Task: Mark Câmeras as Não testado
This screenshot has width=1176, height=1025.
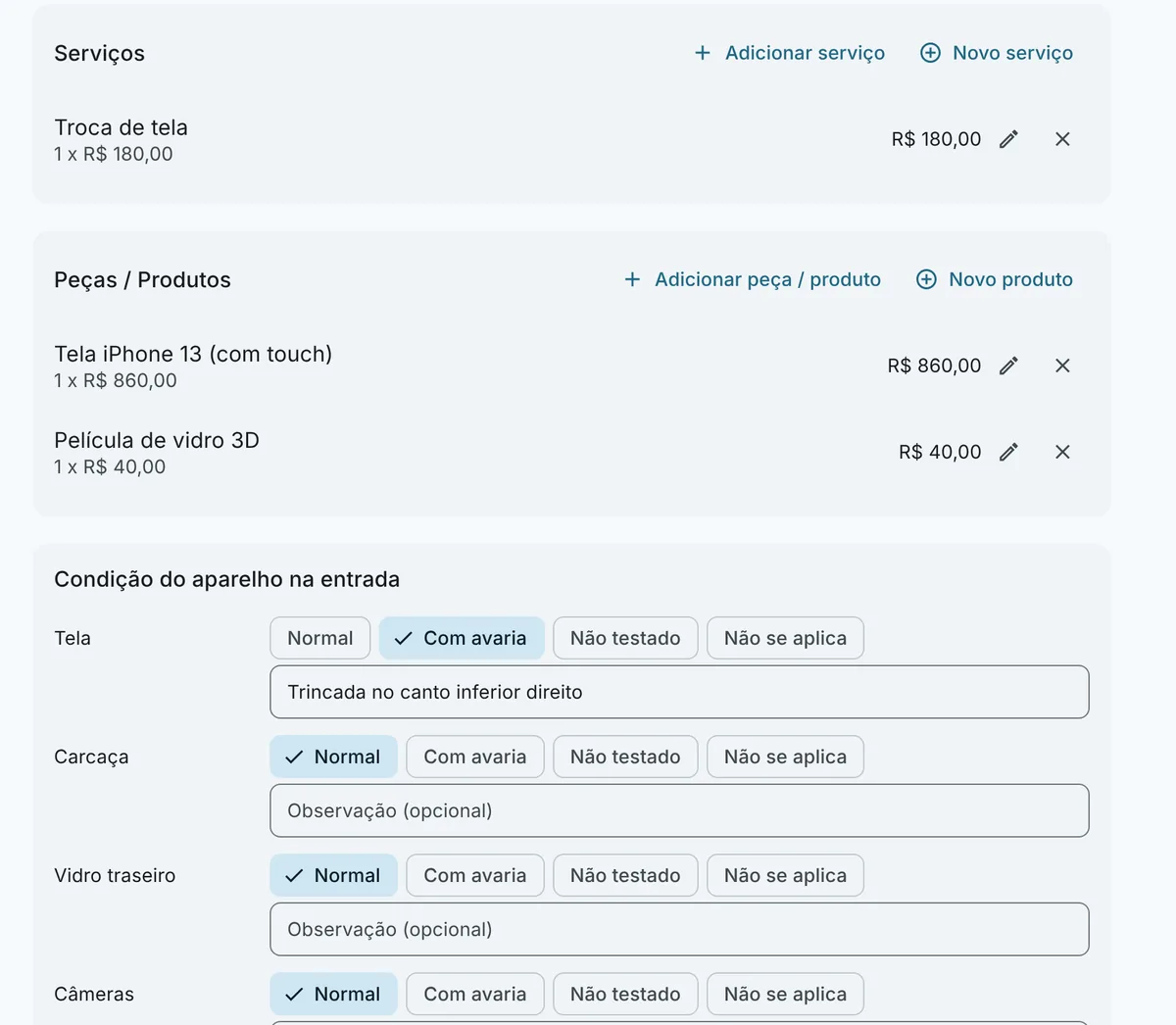Action: point(625,994)
